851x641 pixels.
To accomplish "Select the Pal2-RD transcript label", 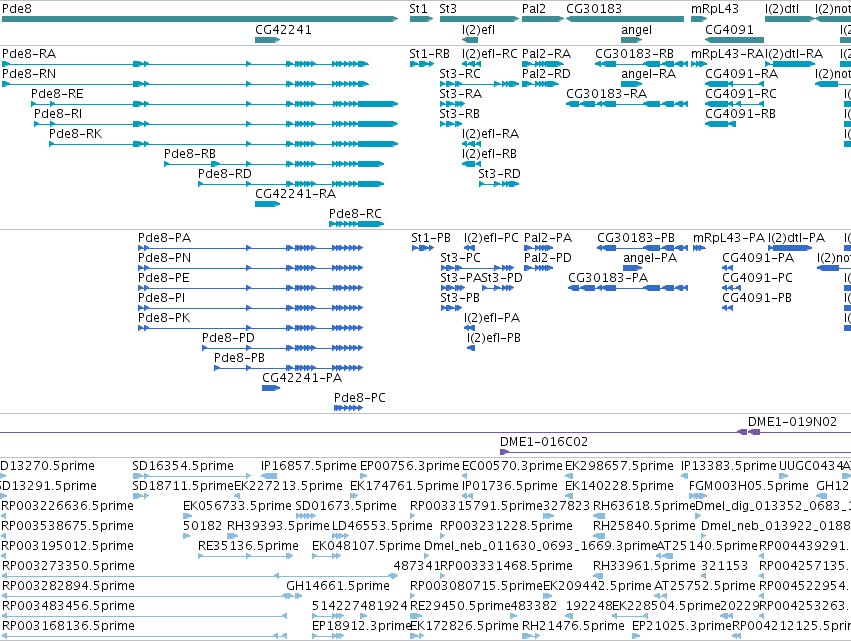I will tap(547, 74).
